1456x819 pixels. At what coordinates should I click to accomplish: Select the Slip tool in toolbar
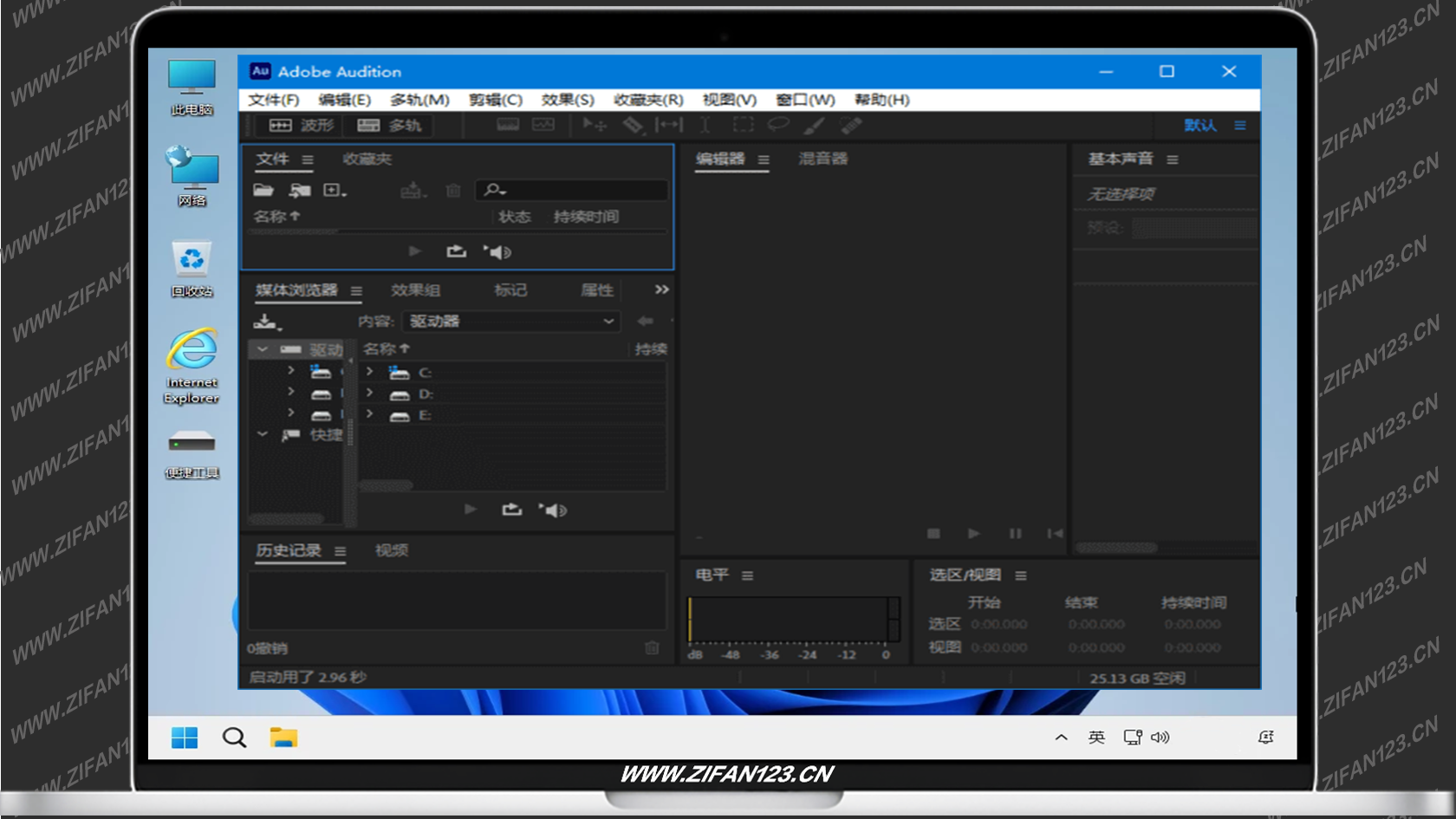[669, 125]
